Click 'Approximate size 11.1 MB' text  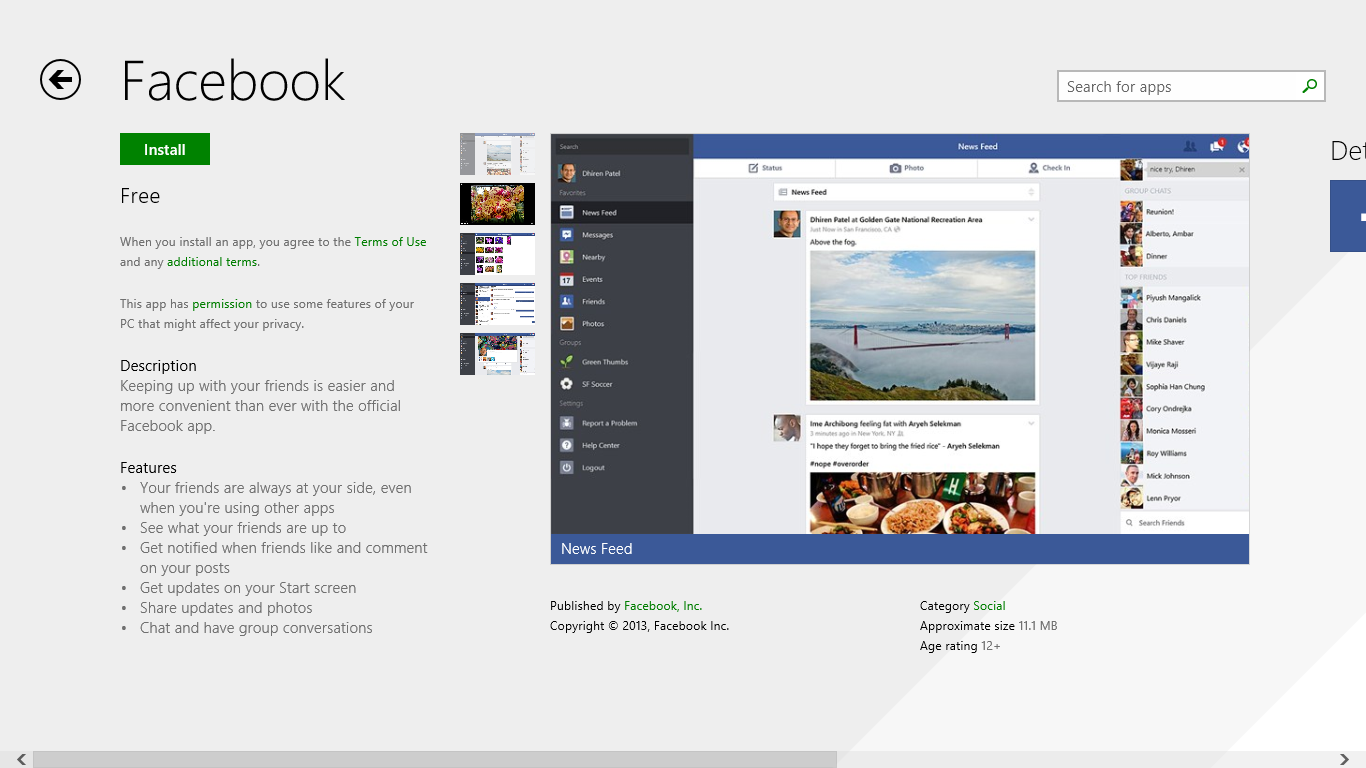click(x=988, y=625)
